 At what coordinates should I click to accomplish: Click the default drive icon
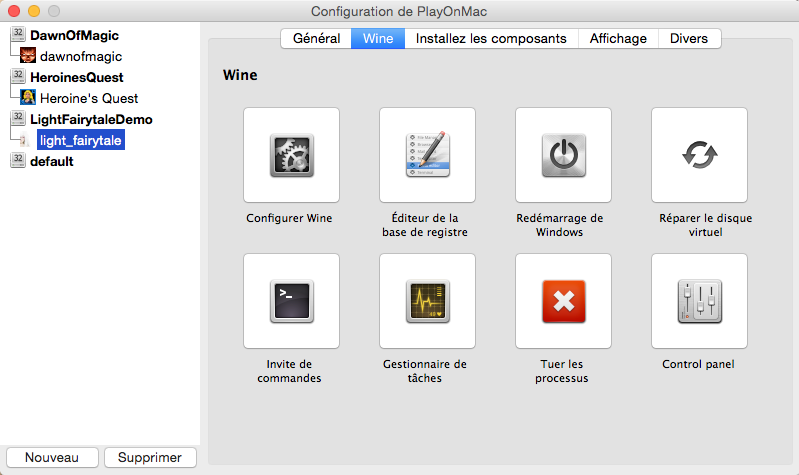coord(18,160)
